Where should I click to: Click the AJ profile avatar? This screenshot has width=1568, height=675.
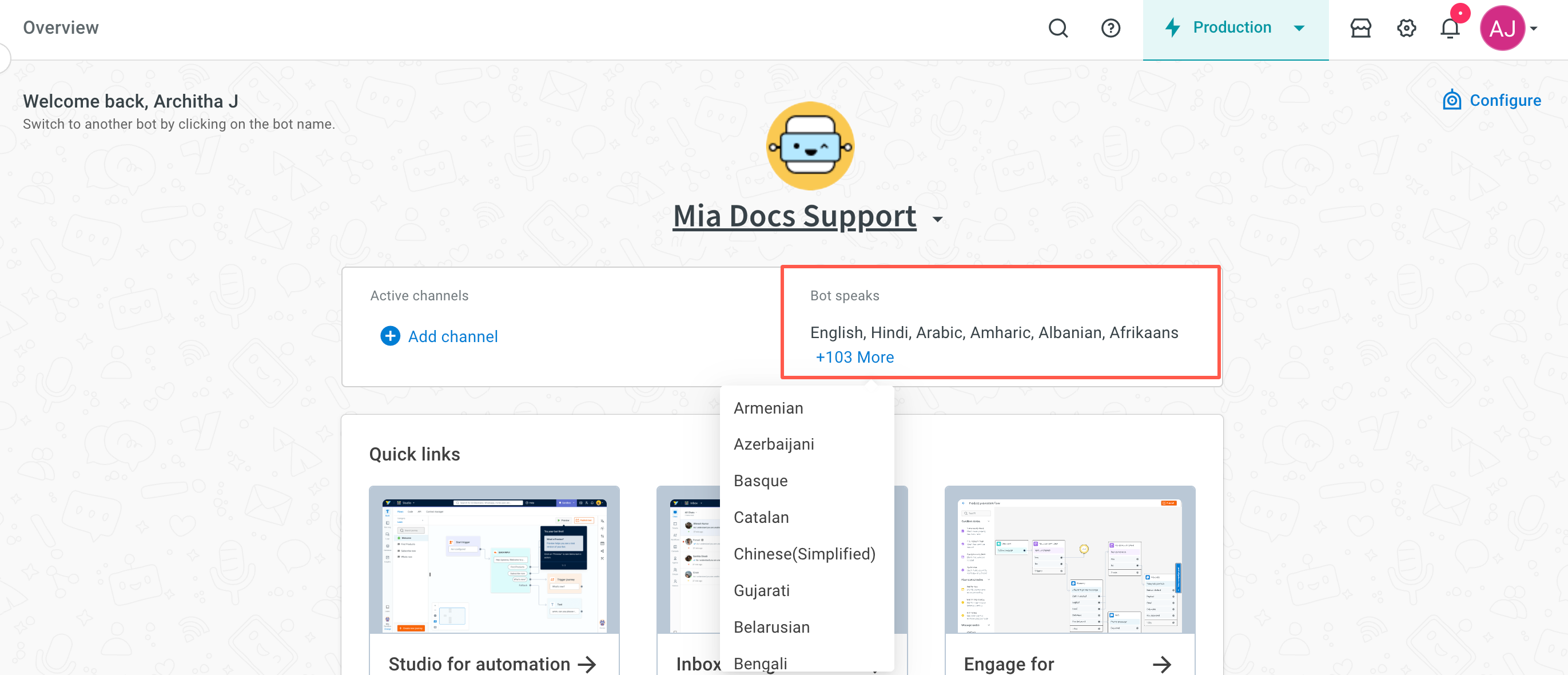1502,28
